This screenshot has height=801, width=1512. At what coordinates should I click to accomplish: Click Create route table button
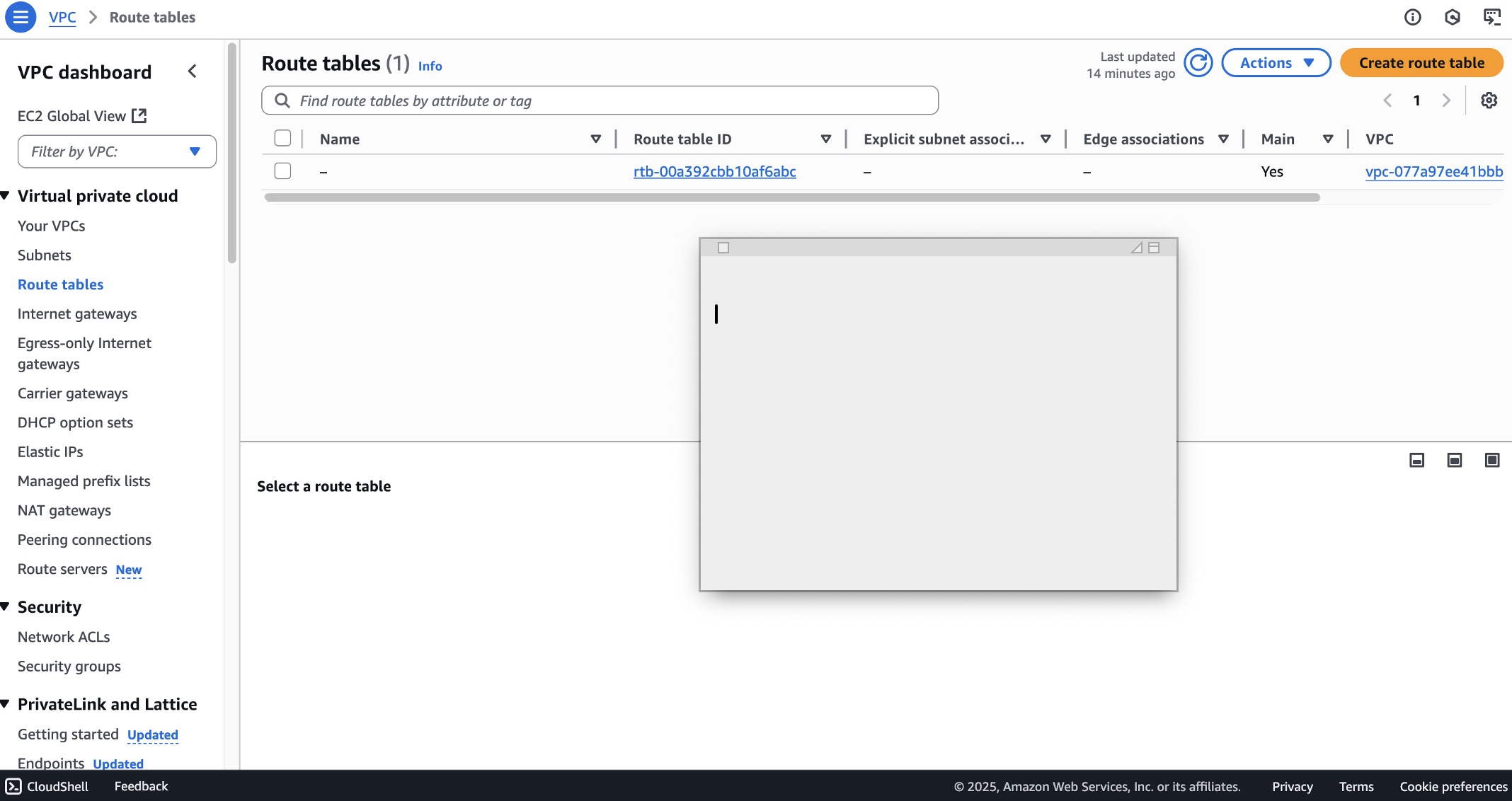tap(1421, 63)
